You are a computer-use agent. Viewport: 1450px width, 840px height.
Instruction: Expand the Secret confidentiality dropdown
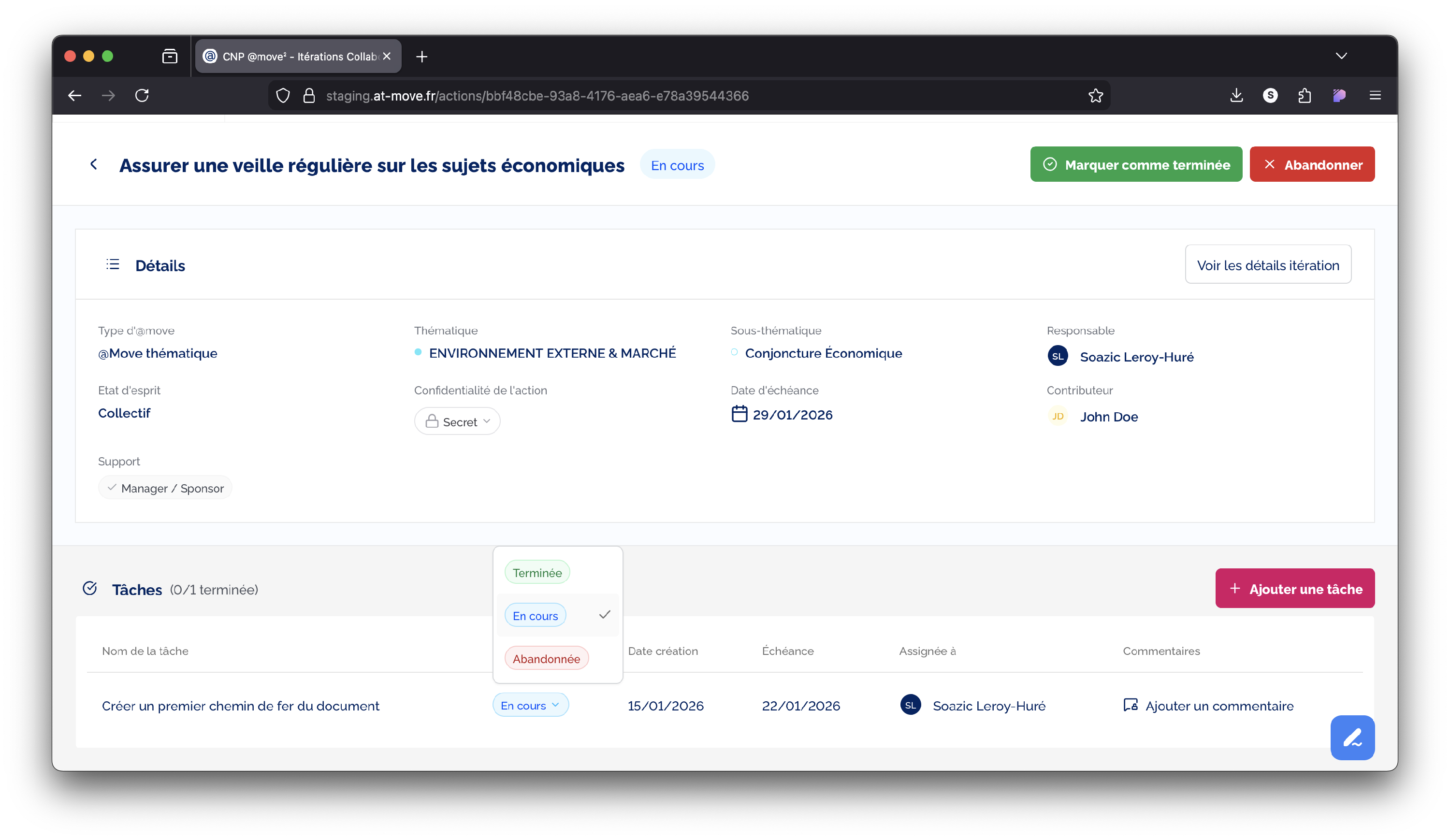click(x=457, y=422)
